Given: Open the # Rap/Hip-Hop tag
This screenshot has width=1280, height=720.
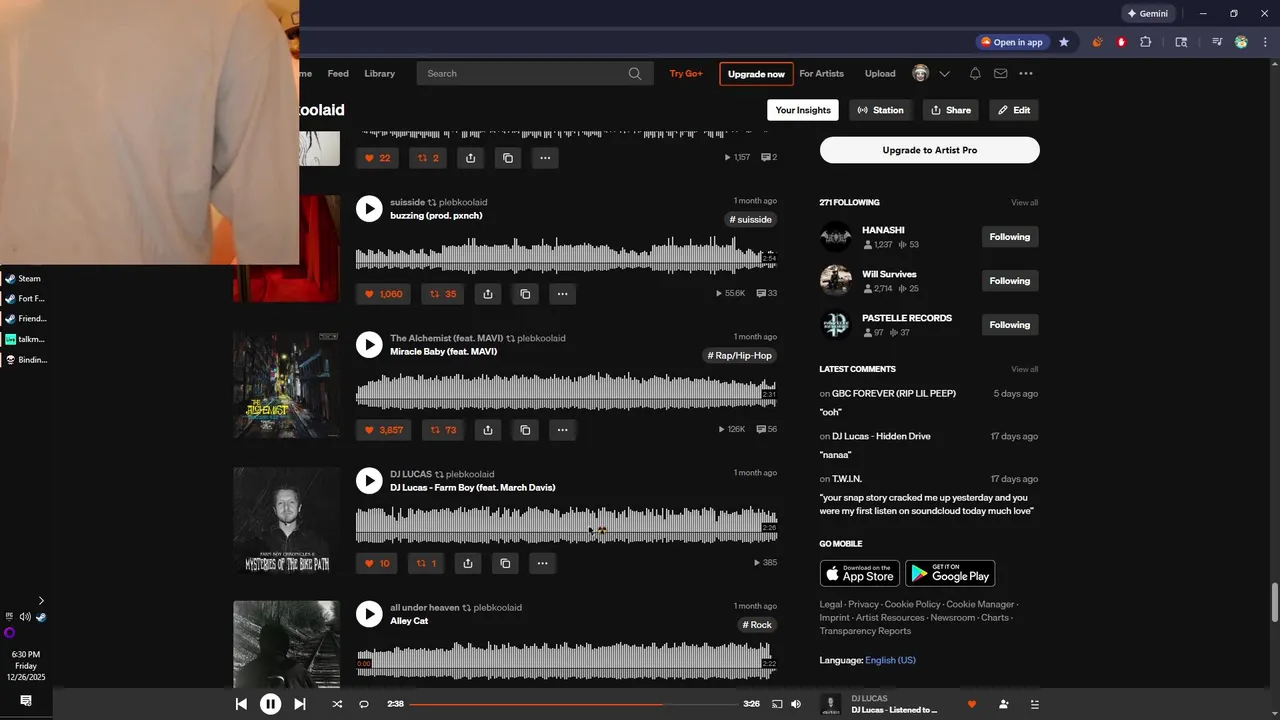Looking at the screenshot, I should (x=740, y=356).
